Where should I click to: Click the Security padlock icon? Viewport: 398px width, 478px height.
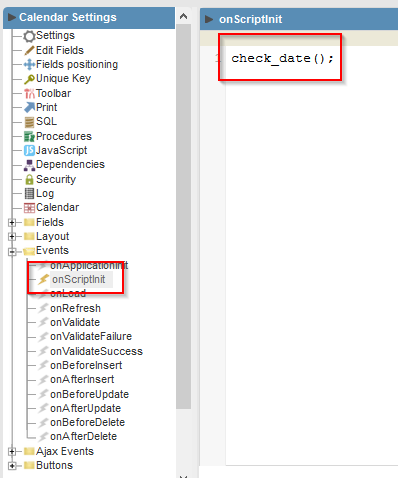[29, 179]
